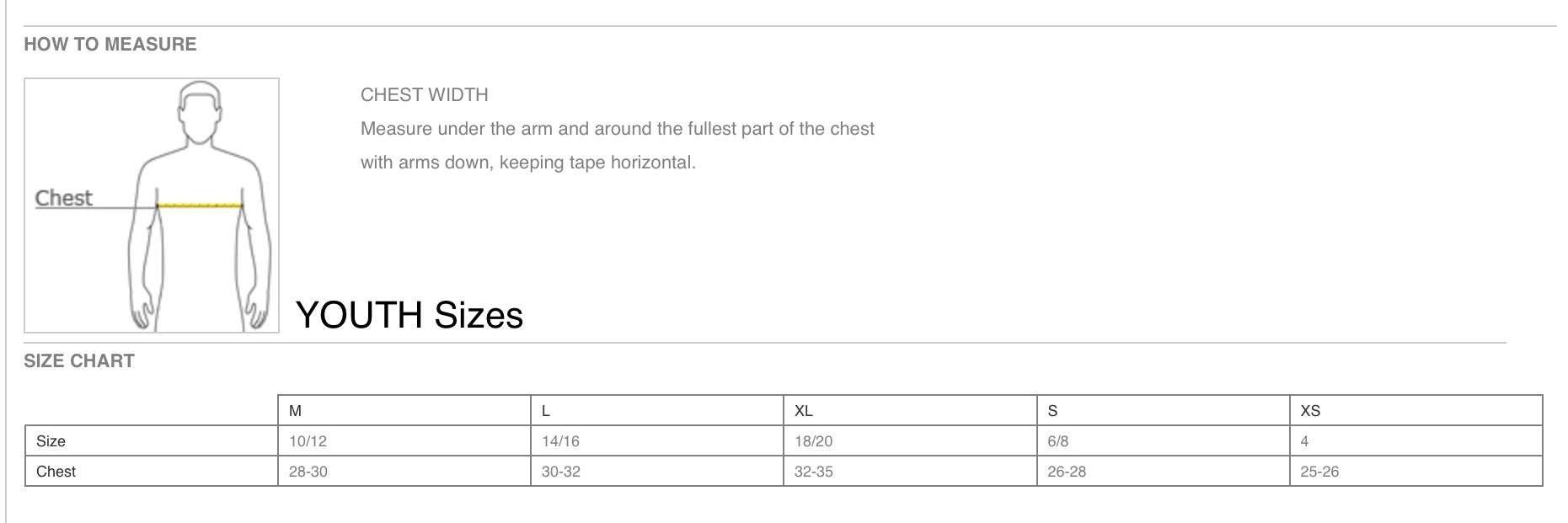Viewport: 1568px width, 523px height.
Task: Click the 18/20 size cell
Action: coord(910,440)
